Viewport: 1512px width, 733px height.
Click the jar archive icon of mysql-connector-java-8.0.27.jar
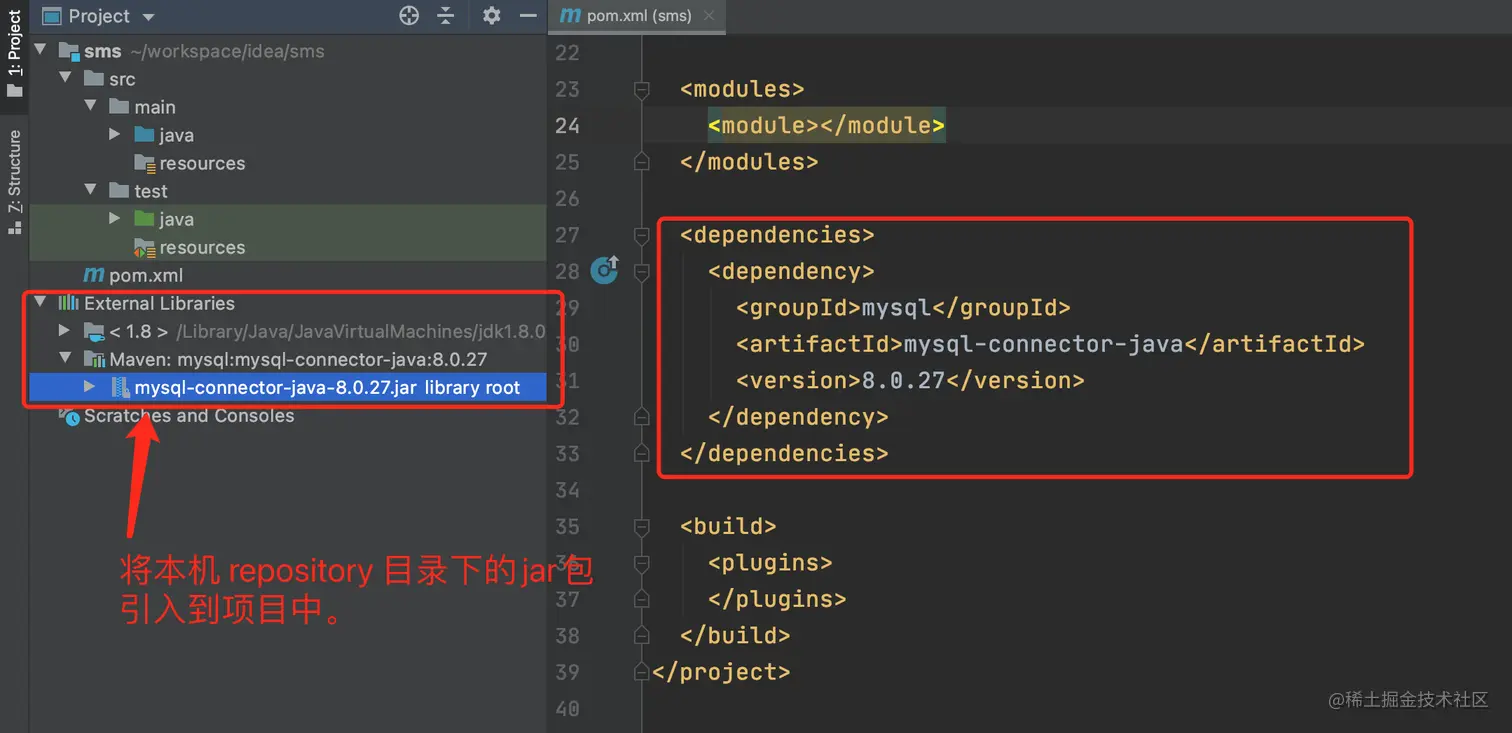pos(120,387)
